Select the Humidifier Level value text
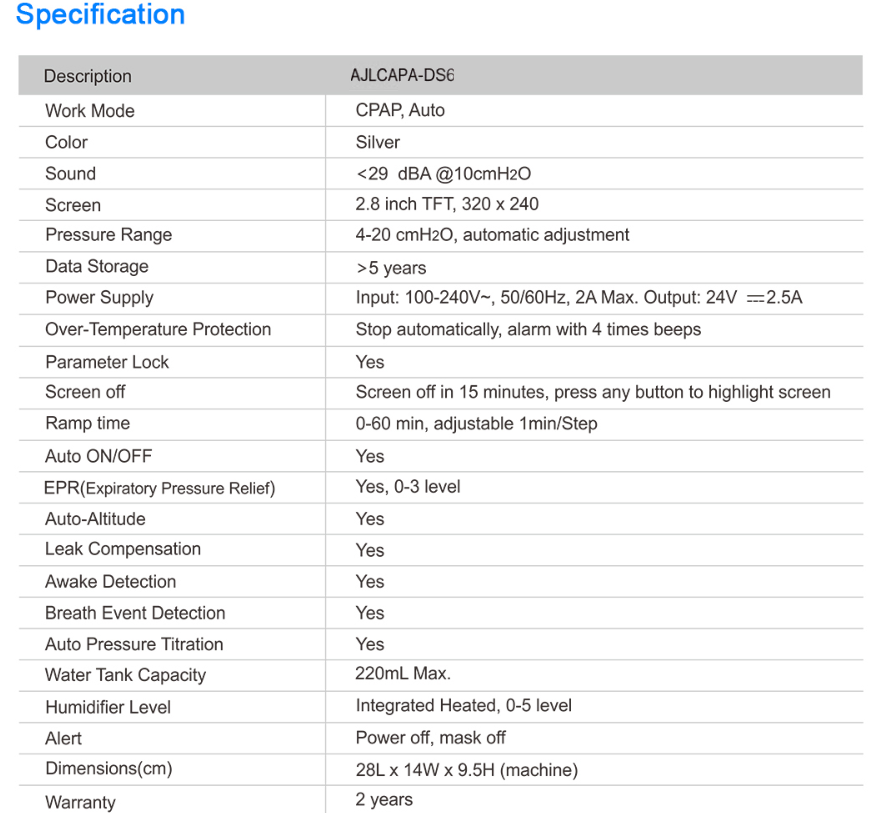888x813 pixels. 463,705
